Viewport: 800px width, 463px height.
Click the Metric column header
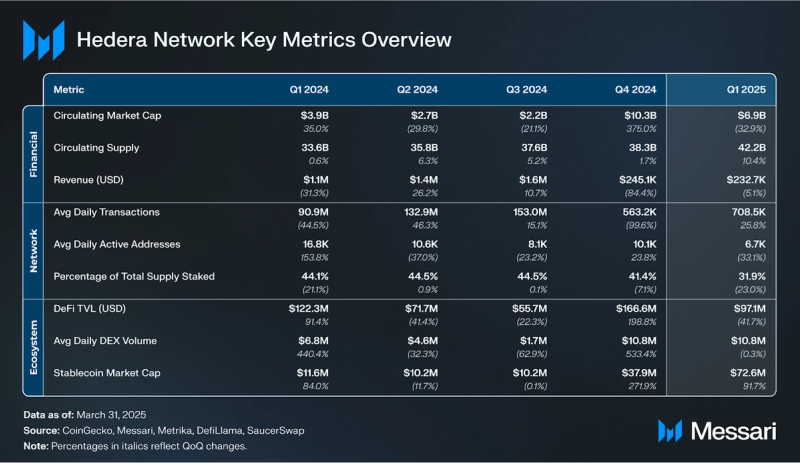coord(69,89)
